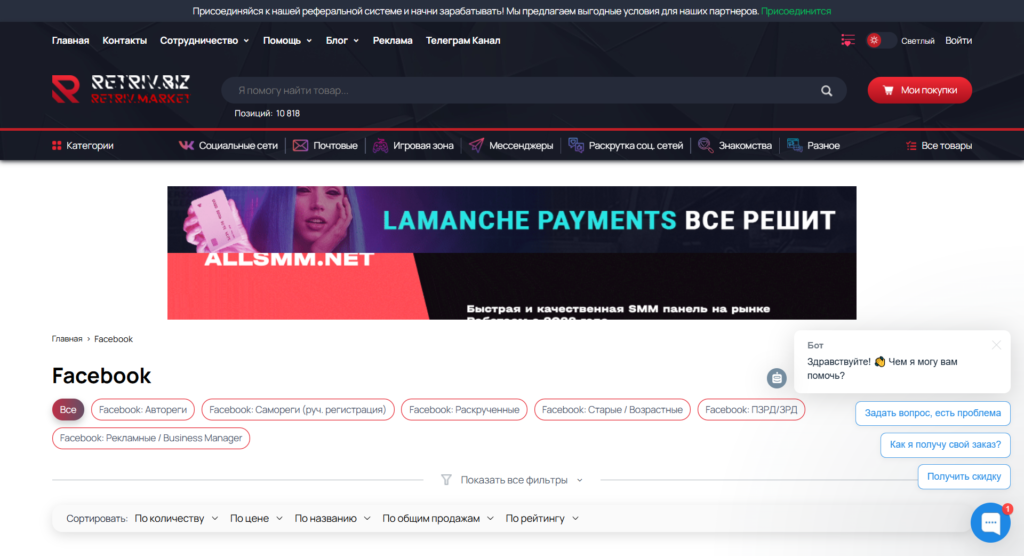Open the Контакты menu item
The image size is (1024, 556).
tap(125, 41)
